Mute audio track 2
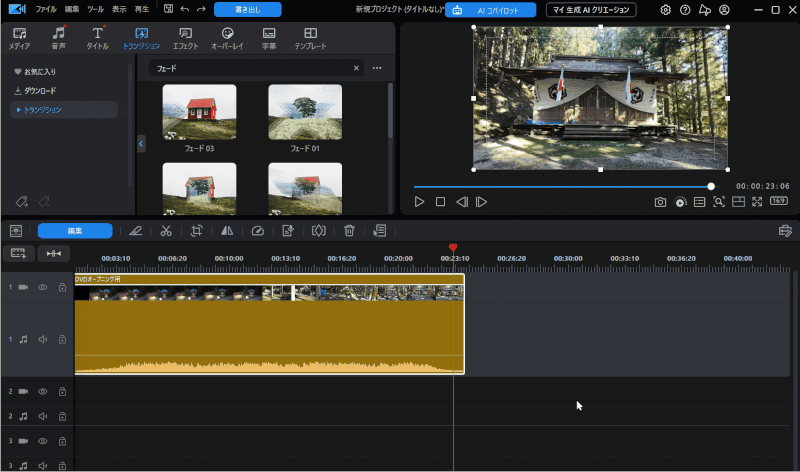The height and width of the screenshot is (472, 800). click(x=43, y=416)
